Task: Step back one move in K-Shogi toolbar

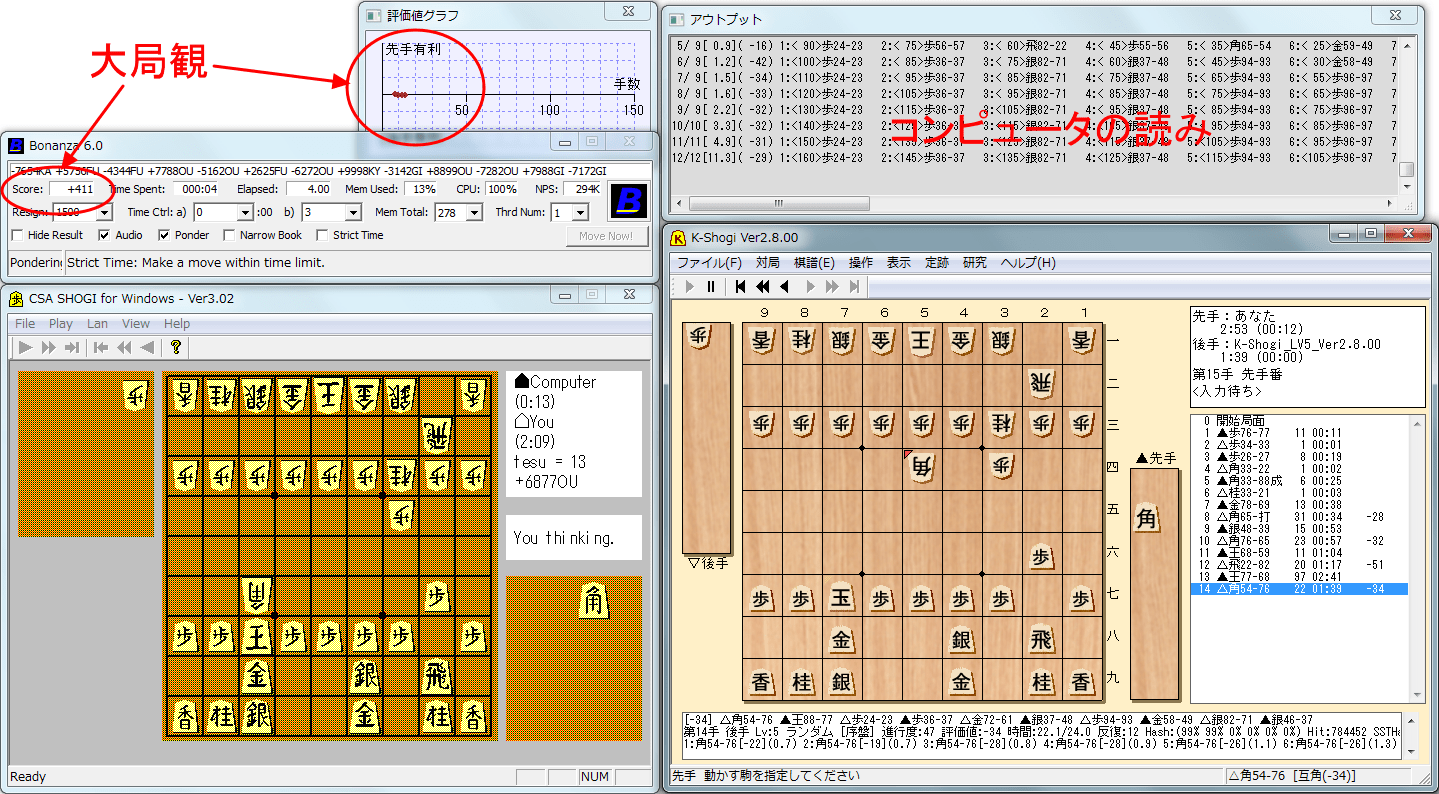Action: coord(785,287)
